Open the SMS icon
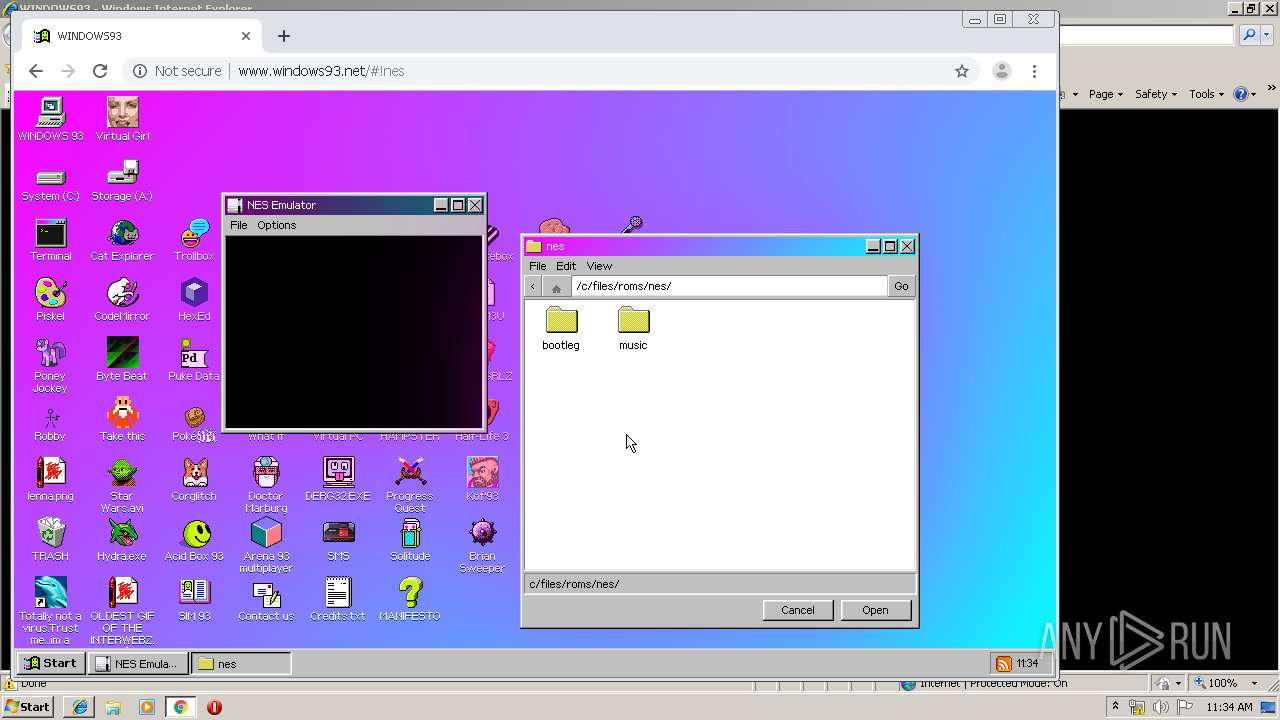The width and height of the screenshot is (1280, 720). pos(338,539)
